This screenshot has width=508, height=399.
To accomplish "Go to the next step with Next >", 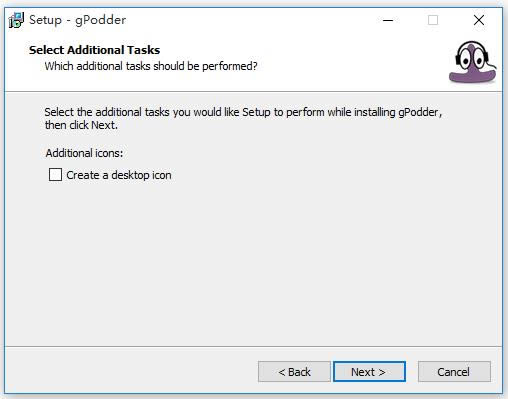I will pyautogui.click(x=369, y=372).
